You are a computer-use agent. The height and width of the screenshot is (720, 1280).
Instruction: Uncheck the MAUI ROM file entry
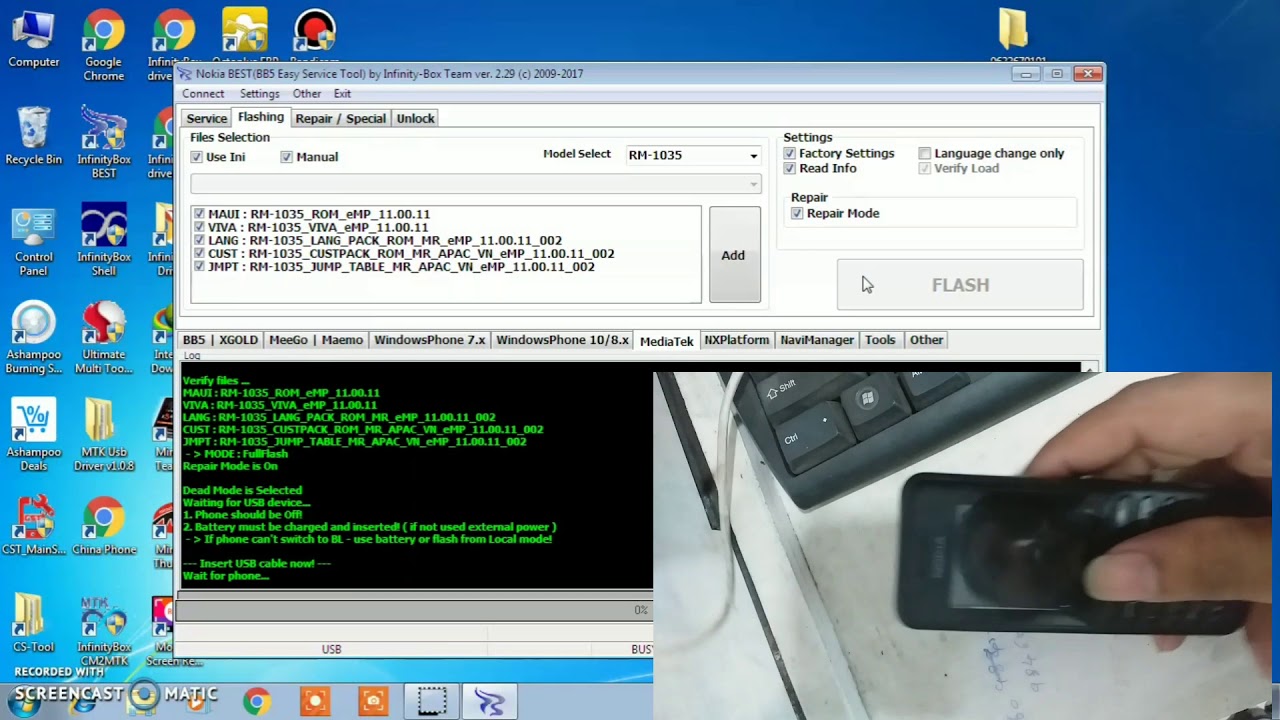click(200, 214)
